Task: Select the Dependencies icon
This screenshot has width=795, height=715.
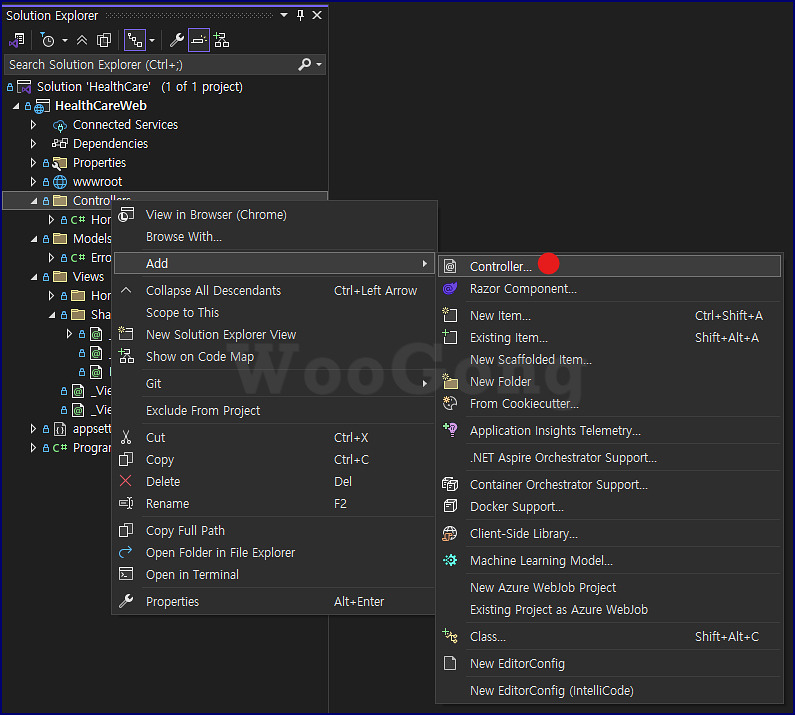Action: click(x=60, y=144)
